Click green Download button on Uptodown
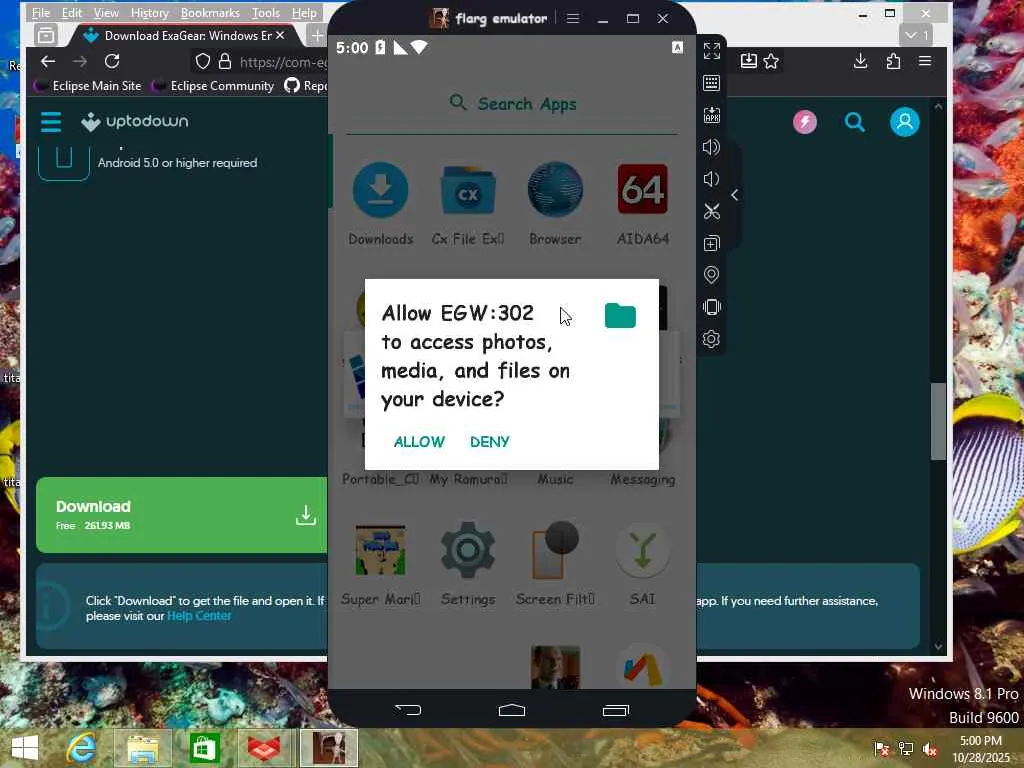The width and height of the screenshot is (1024, 768). click(x=182, y=515)
